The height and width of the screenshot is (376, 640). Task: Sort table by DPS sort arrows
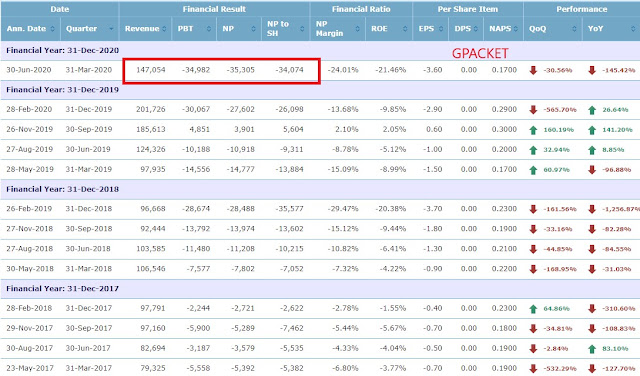tap(476, 29)
